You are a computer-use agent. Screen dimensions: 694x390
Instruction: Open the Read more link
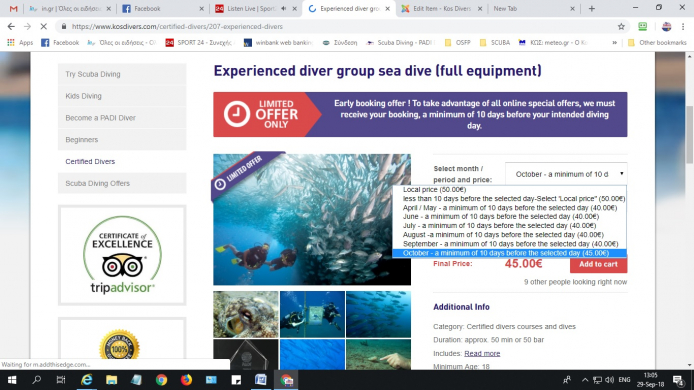coord(482,353)
